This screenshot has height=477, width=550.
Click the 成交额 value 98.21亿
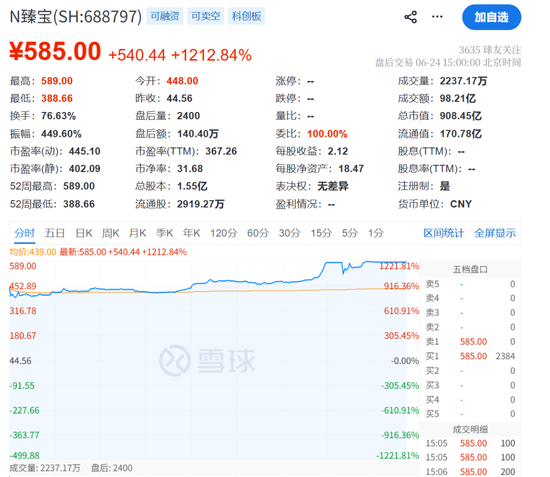click(x=458, y=98)
